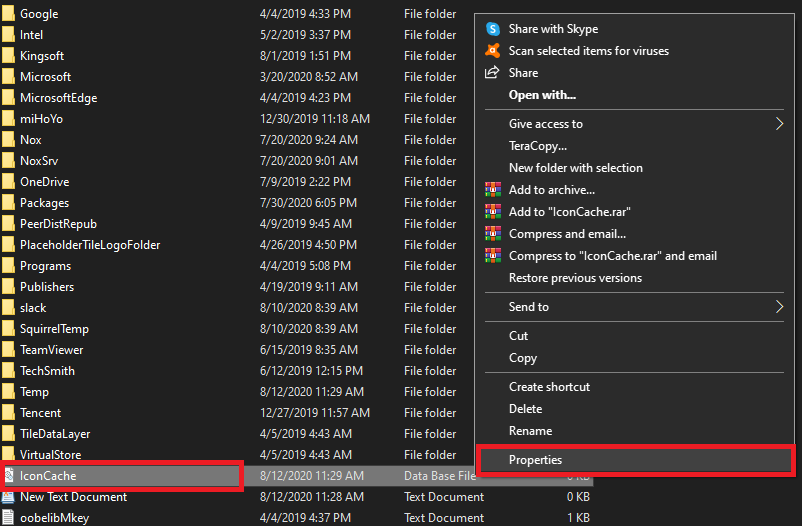802x526 pixels.
Task: Click the Kingsoft folder icon
Action: 8,56
